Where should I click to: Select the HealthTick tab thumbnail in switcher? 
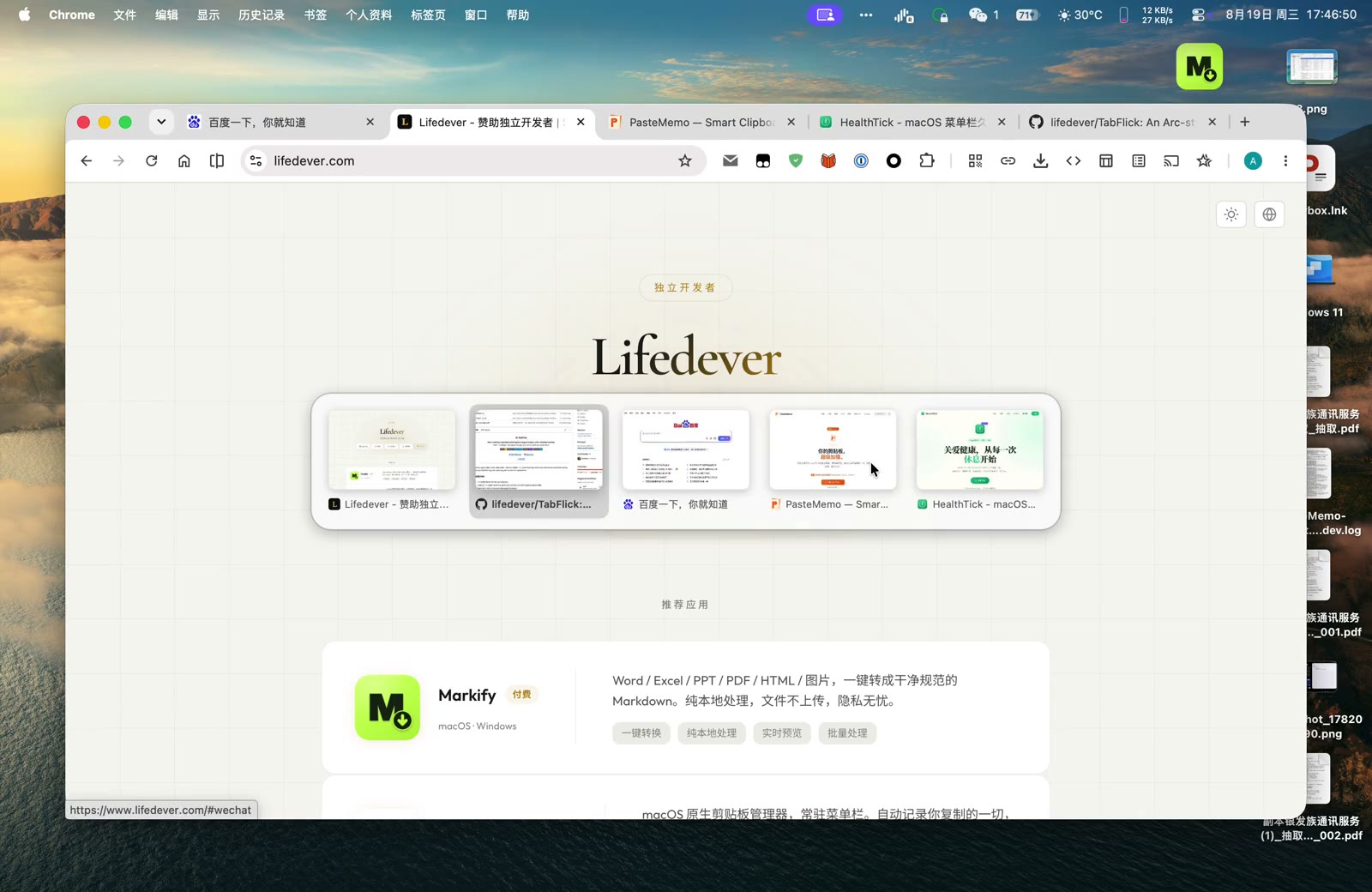click(979, 461)
